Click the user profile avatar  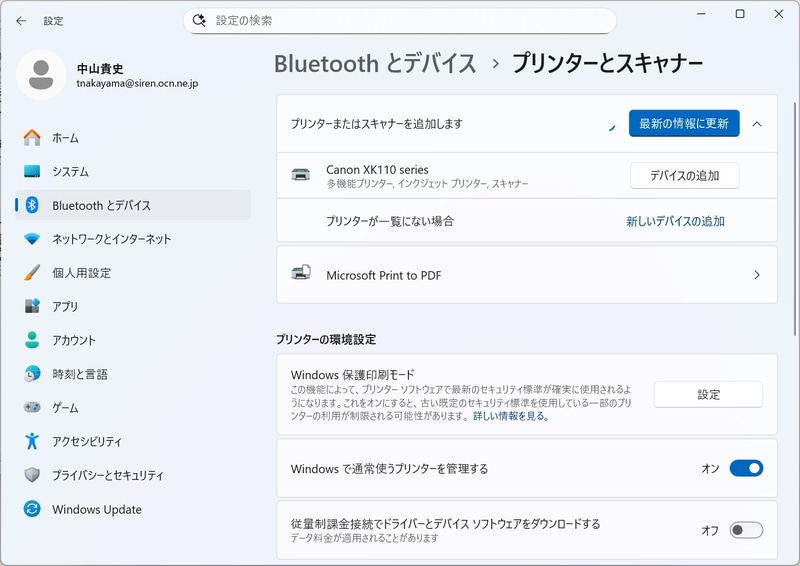tap(41, 75)
